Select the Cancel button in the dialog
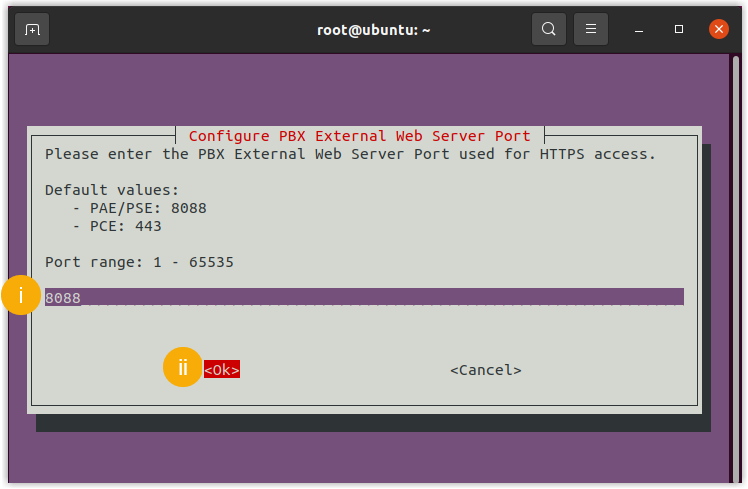This screenshot has height=489, width=748. click(x=485, y=370)
